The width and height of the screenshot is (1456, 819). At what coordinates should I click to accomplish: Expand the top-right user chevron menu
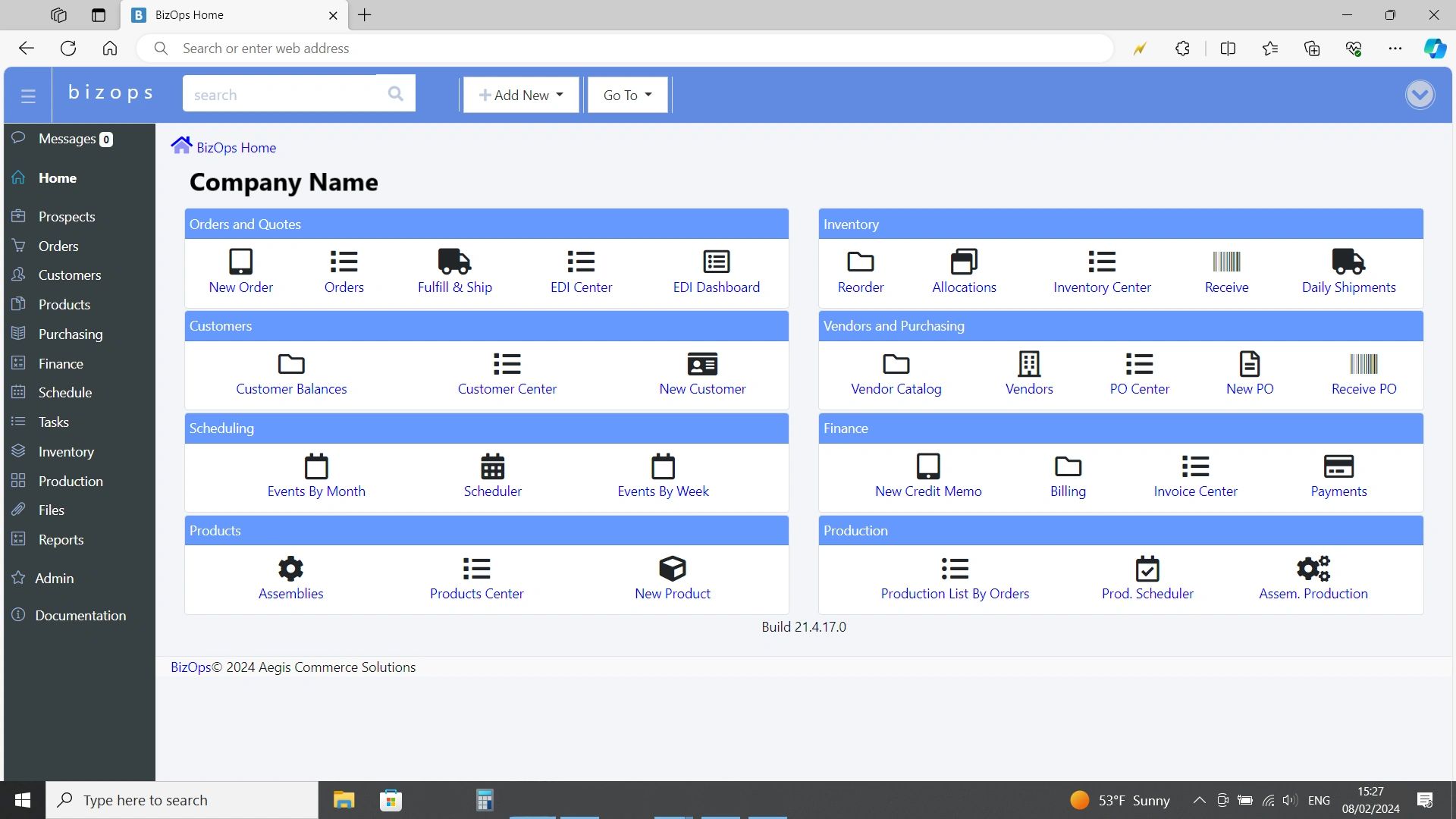coord(1420,95)
